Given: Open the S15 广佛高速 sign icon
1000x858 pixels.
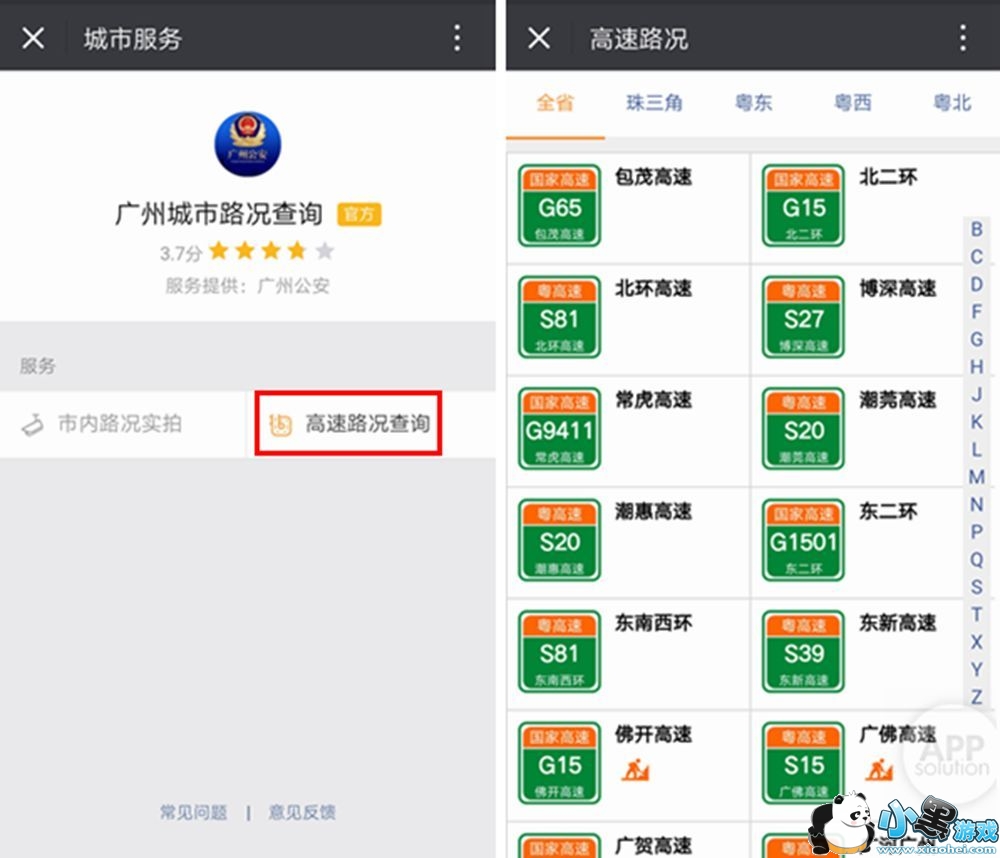Looking at the screenshot, I should (x=804, y=763).
